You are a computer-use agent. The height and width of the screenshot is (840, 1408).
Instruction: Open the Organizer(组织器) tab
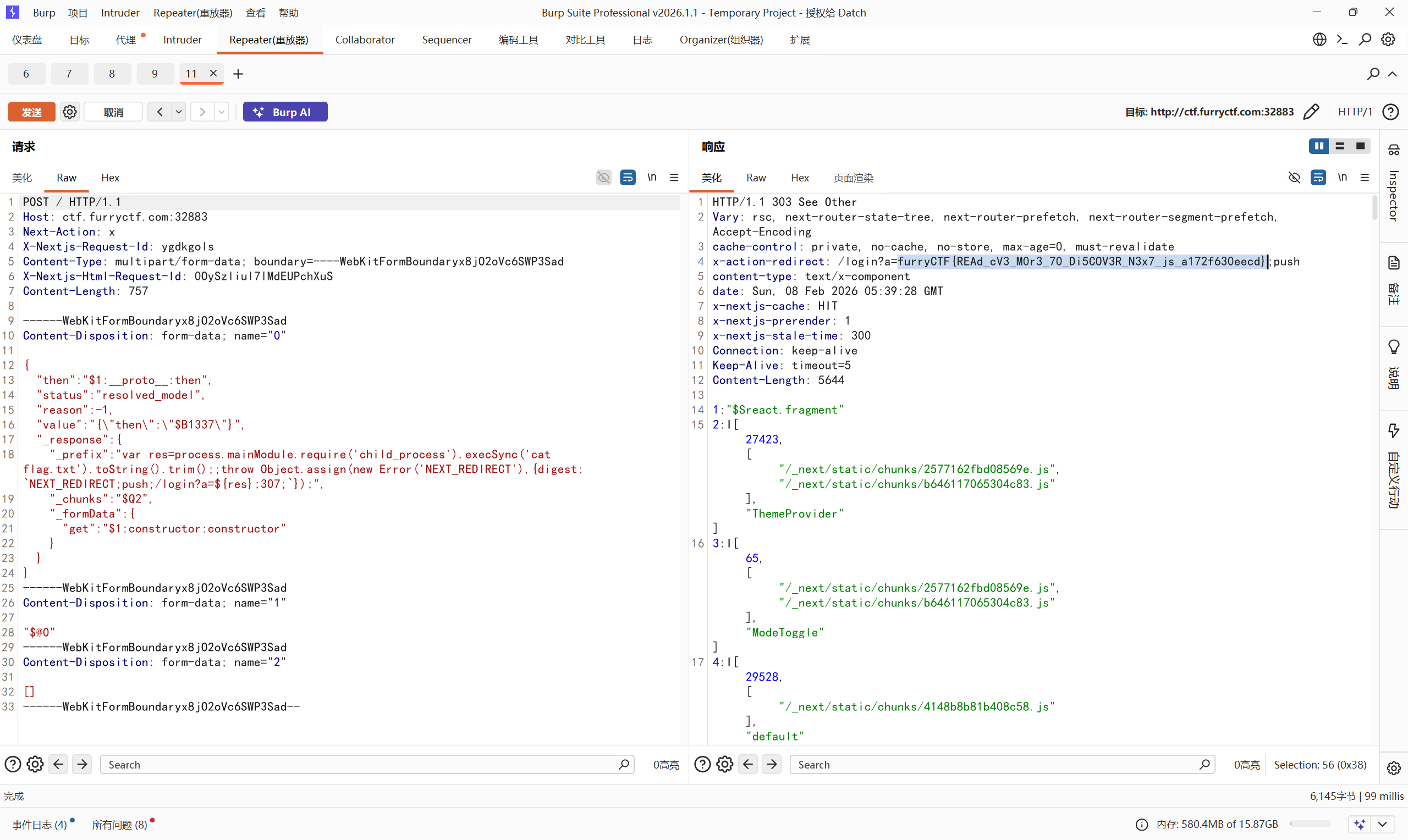coord(721,40)
